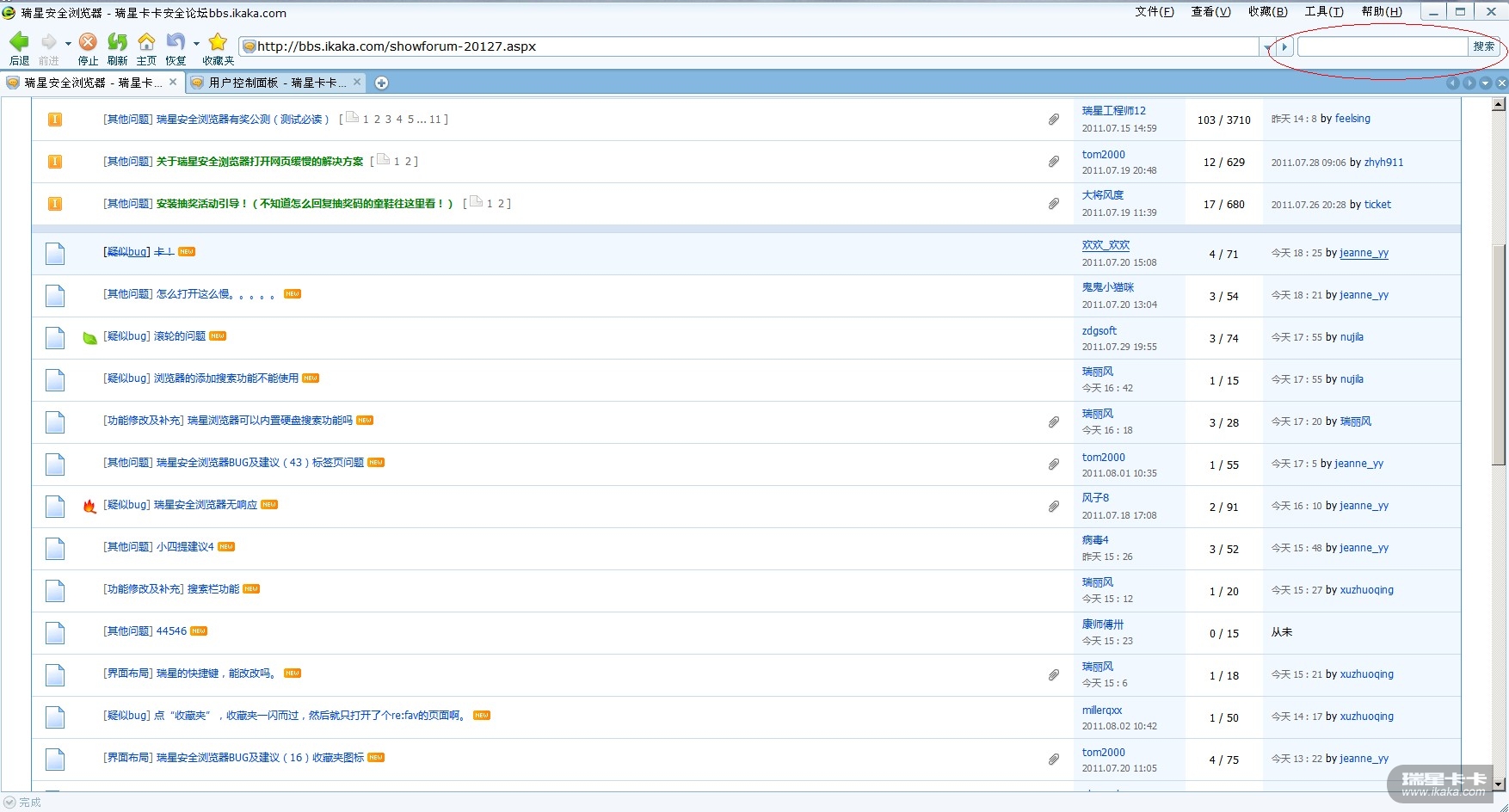Image resolution: width=1509 pixels, height=812 pixels.
Task: Go to the home page via 主页
Action: (x=147, y=42)
